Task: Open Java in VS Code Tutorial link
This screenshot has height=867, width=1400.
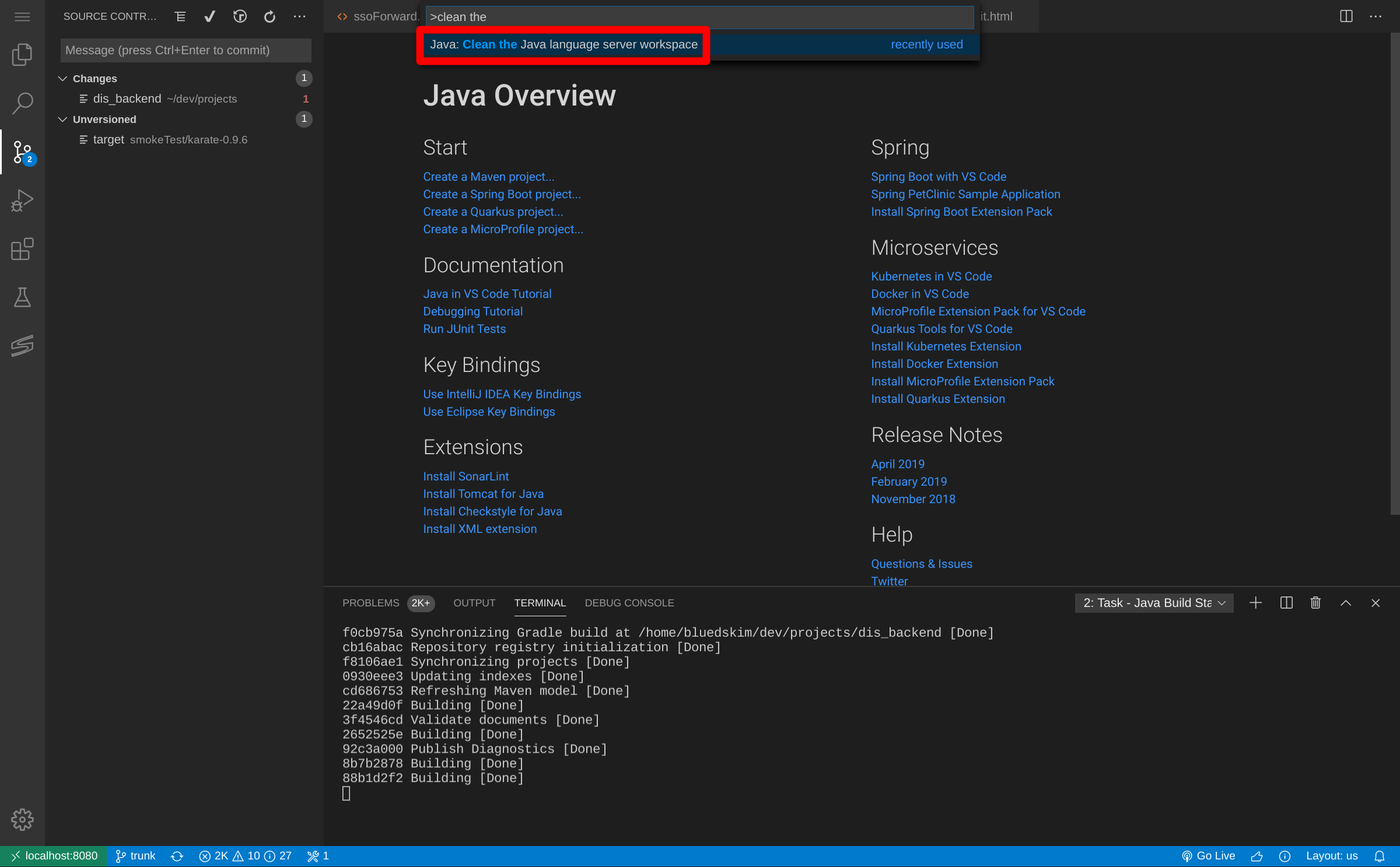Action: 487,294
